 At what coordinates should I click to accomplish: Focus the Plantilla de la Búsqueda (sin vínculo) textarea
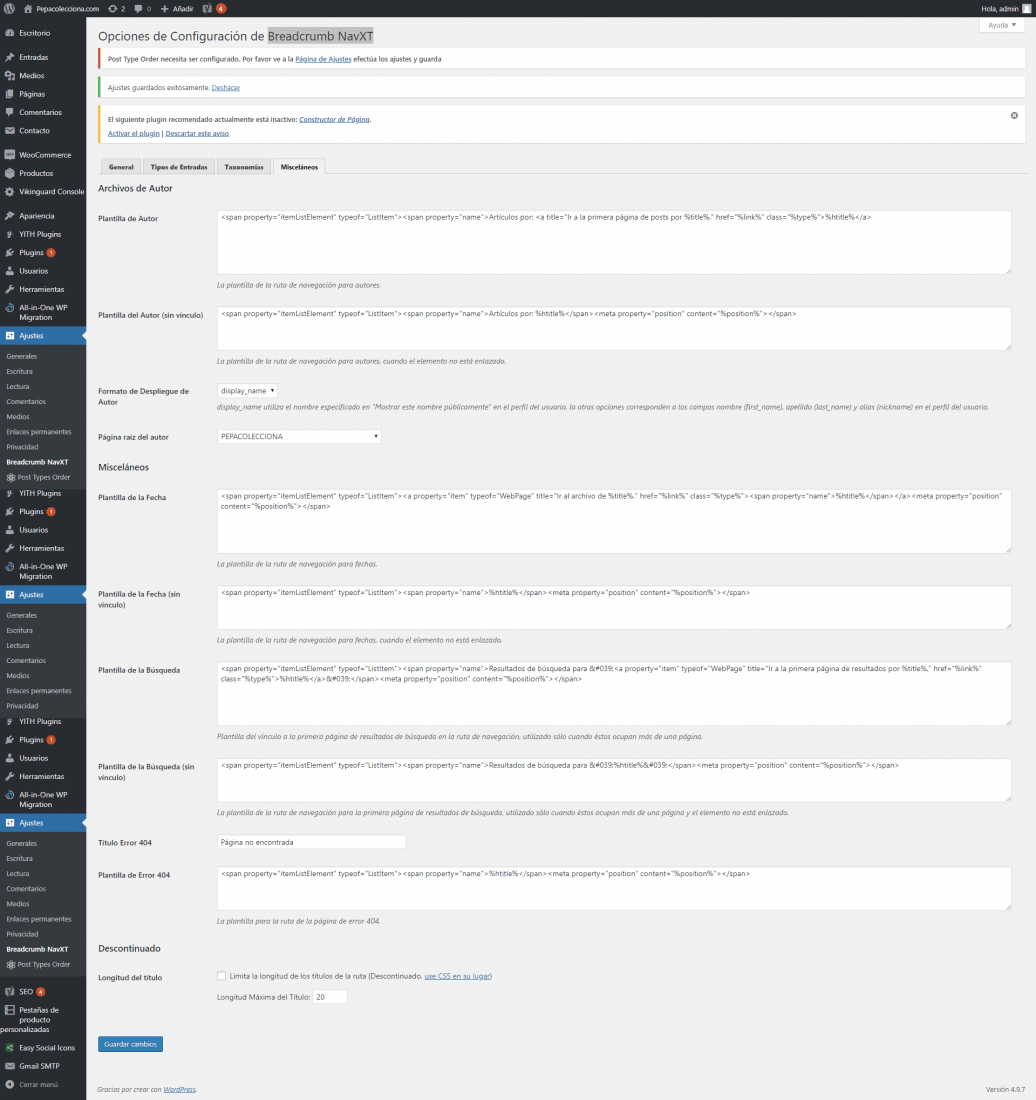click(614, 779)
